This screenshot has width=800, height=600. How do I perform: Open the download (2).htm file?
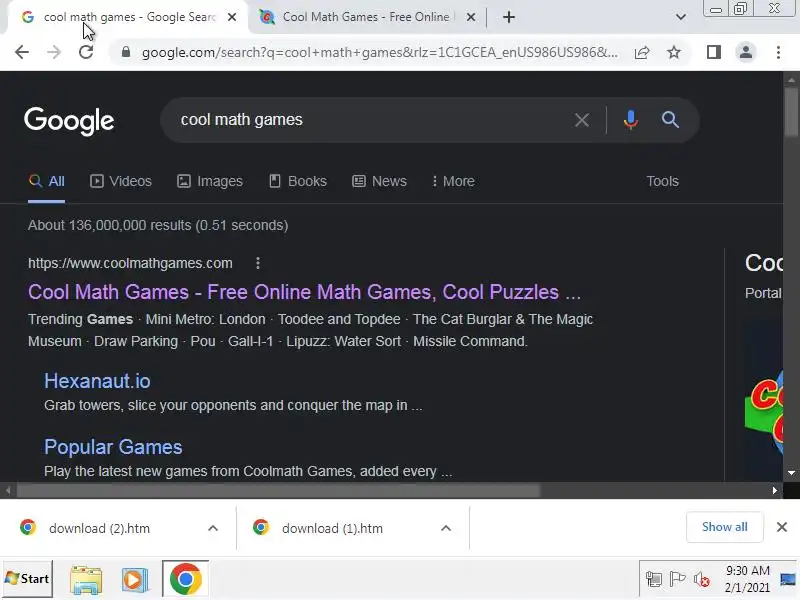pos(99,529)
